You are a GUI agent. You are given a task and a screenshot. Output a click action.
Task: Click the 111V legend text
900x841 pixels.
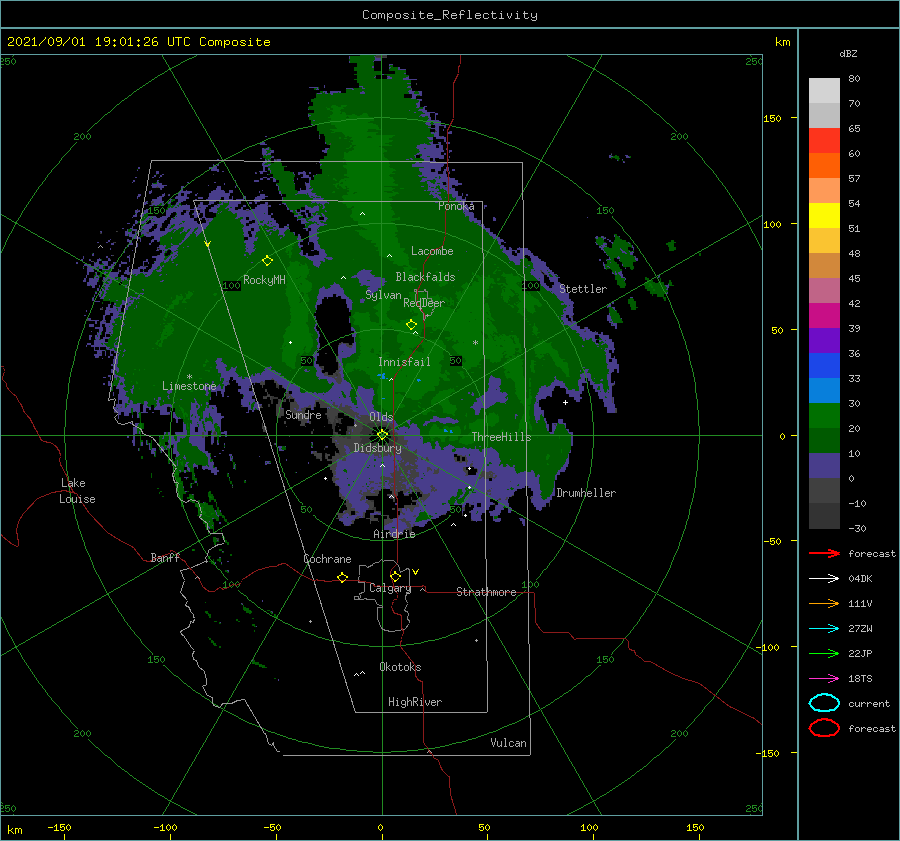tap(860, 603)
